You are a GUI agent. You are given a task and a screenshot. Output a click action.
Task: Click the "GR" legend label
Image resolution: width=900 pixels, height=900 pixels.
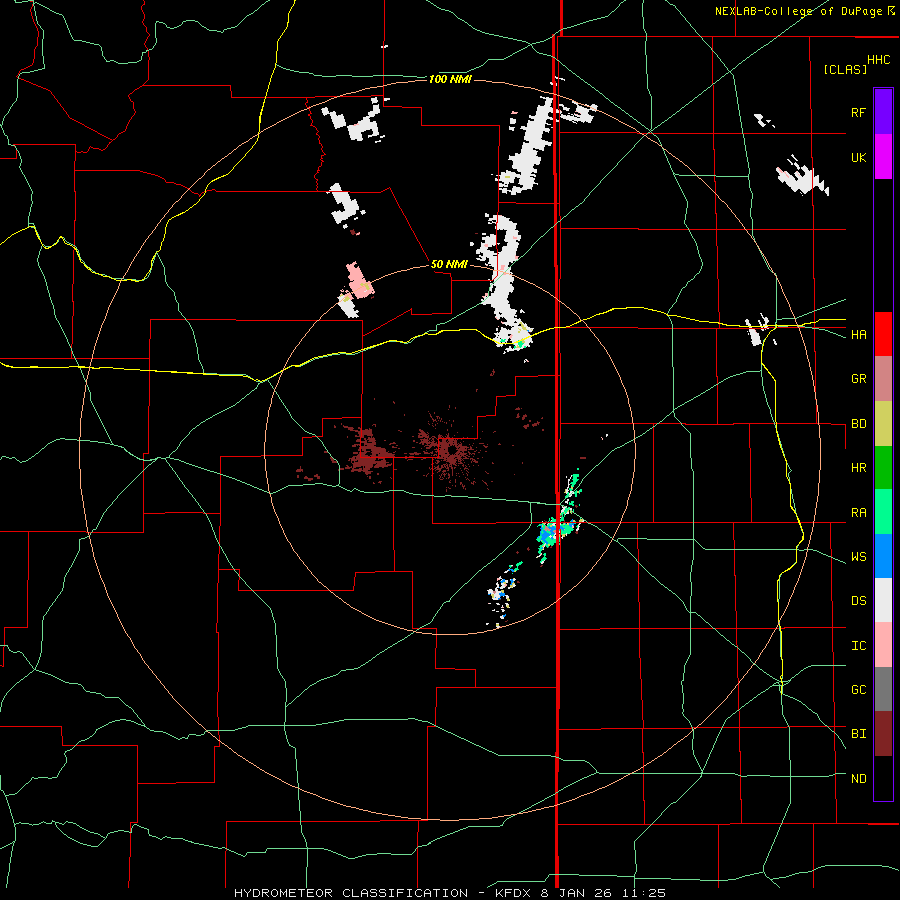tap(858, 379)
